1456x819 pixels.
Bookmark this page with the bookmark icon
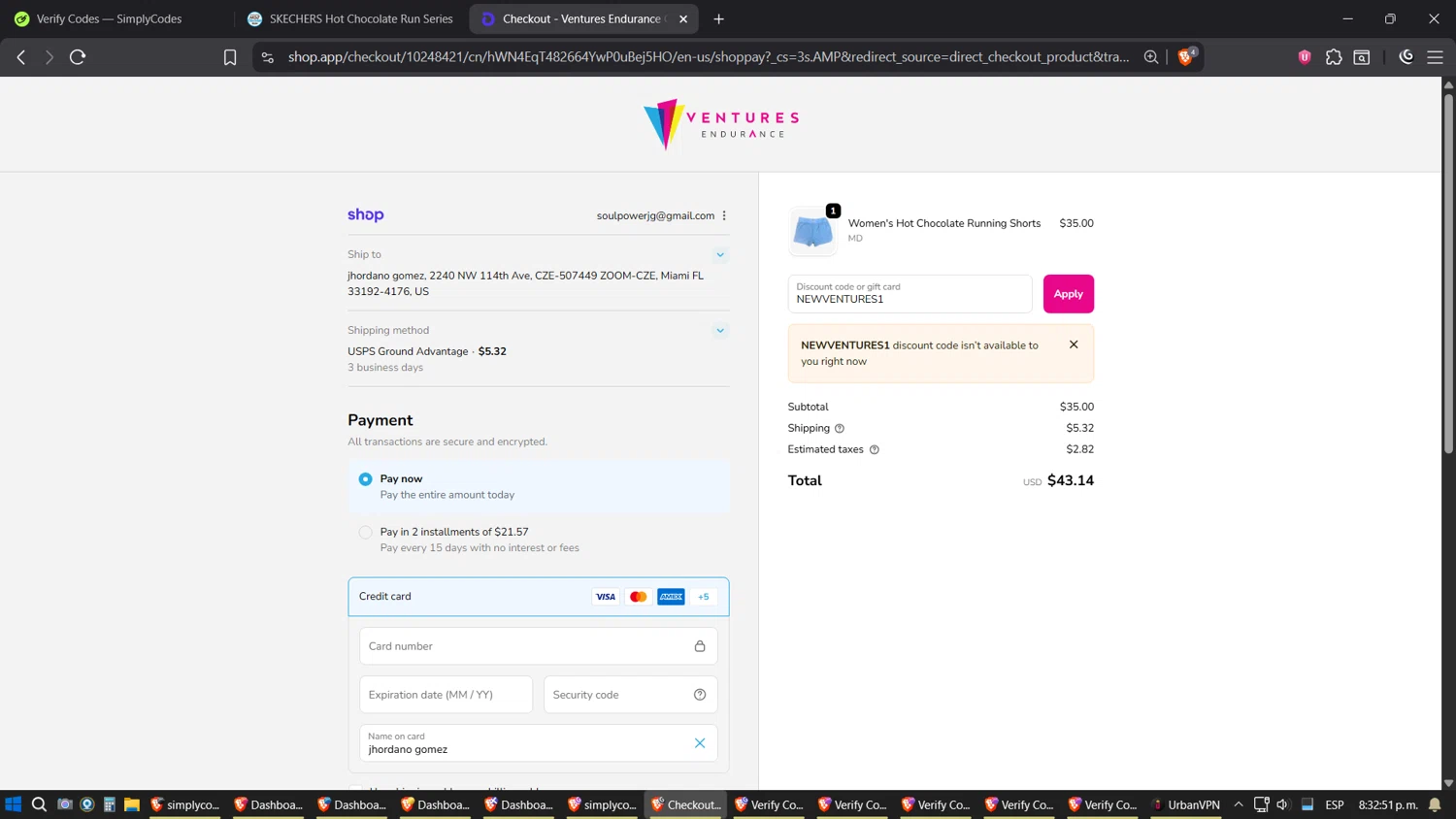coord(230,57)
